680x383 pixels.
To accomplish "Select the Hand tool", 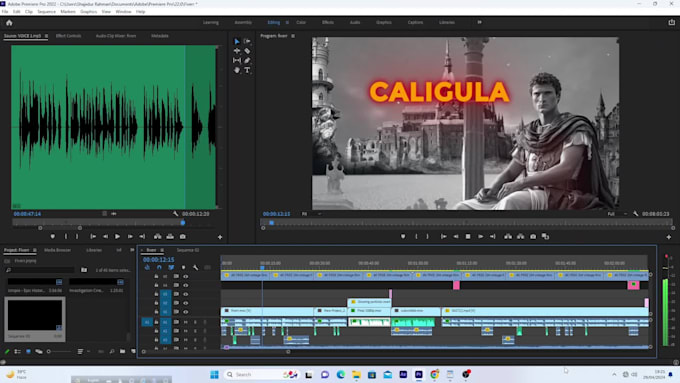I will pyautogui.click(x=237, y=70).
